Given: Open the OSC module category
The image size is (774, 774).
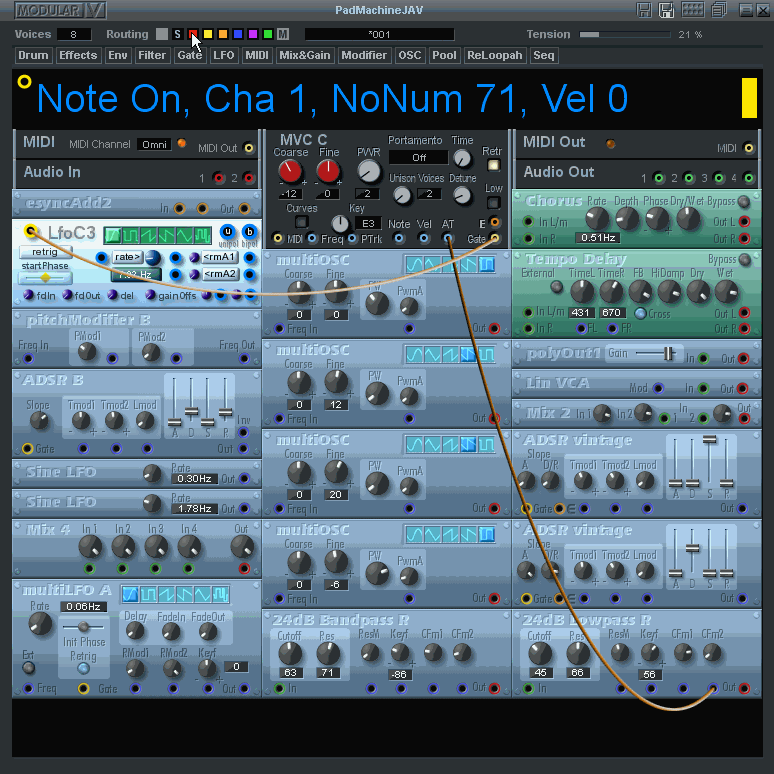Looking at the screenshot, I should (410, 55).
